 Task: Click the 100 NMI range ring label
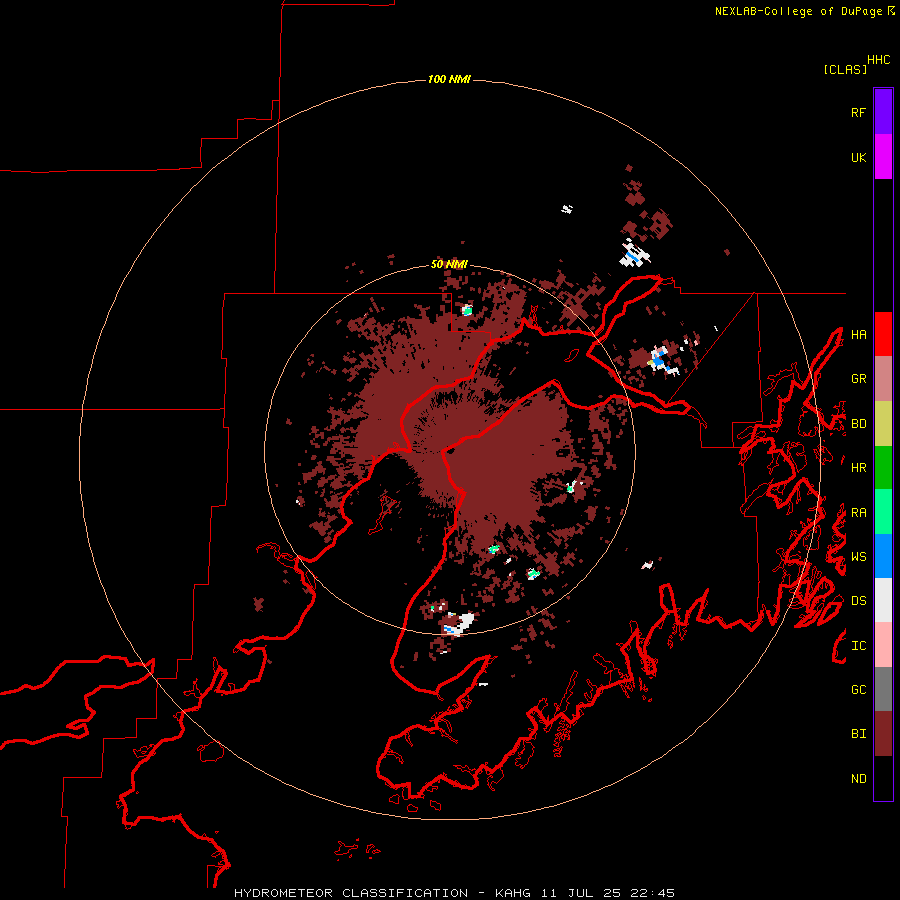[449, 79]
